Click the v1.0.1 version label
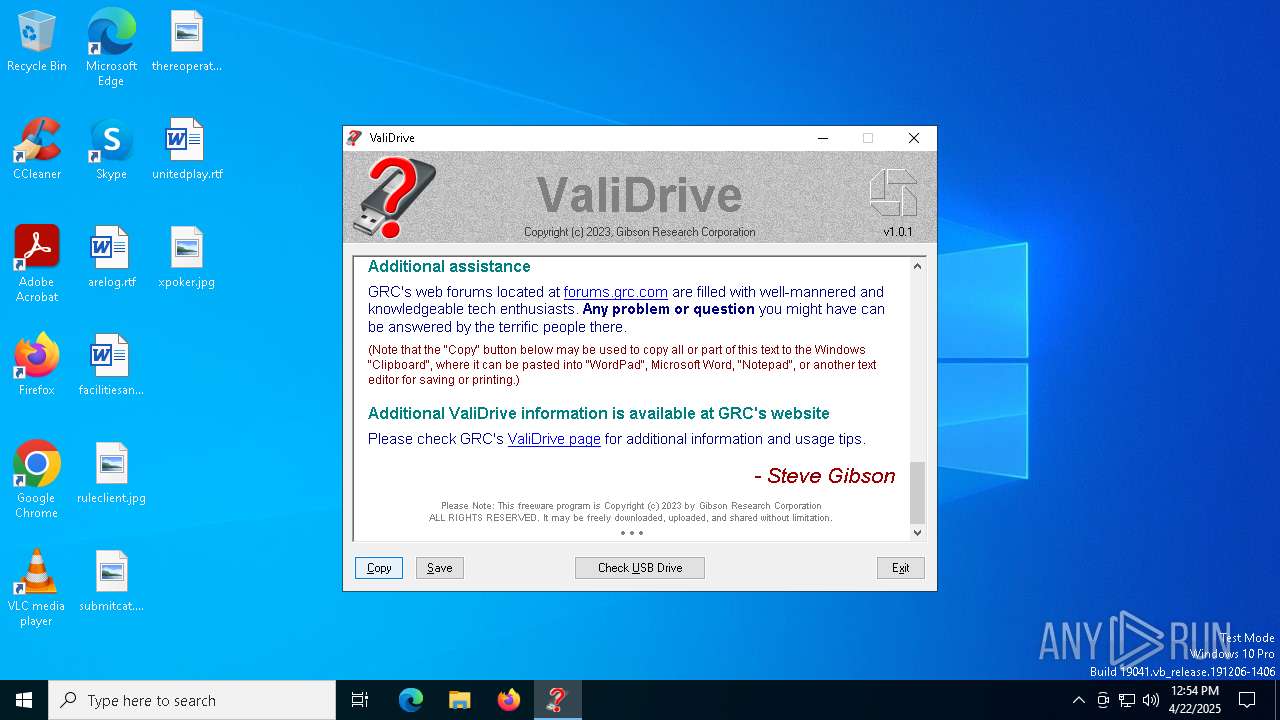This screenshot has height=720, width=1280. coord(898,232)
